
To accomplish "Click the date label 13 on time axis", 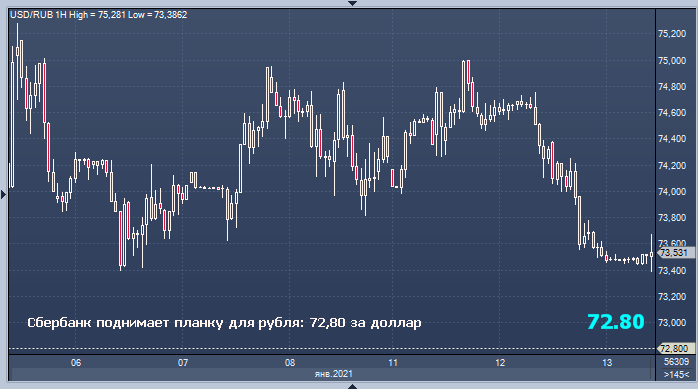I will pos(607,363).
